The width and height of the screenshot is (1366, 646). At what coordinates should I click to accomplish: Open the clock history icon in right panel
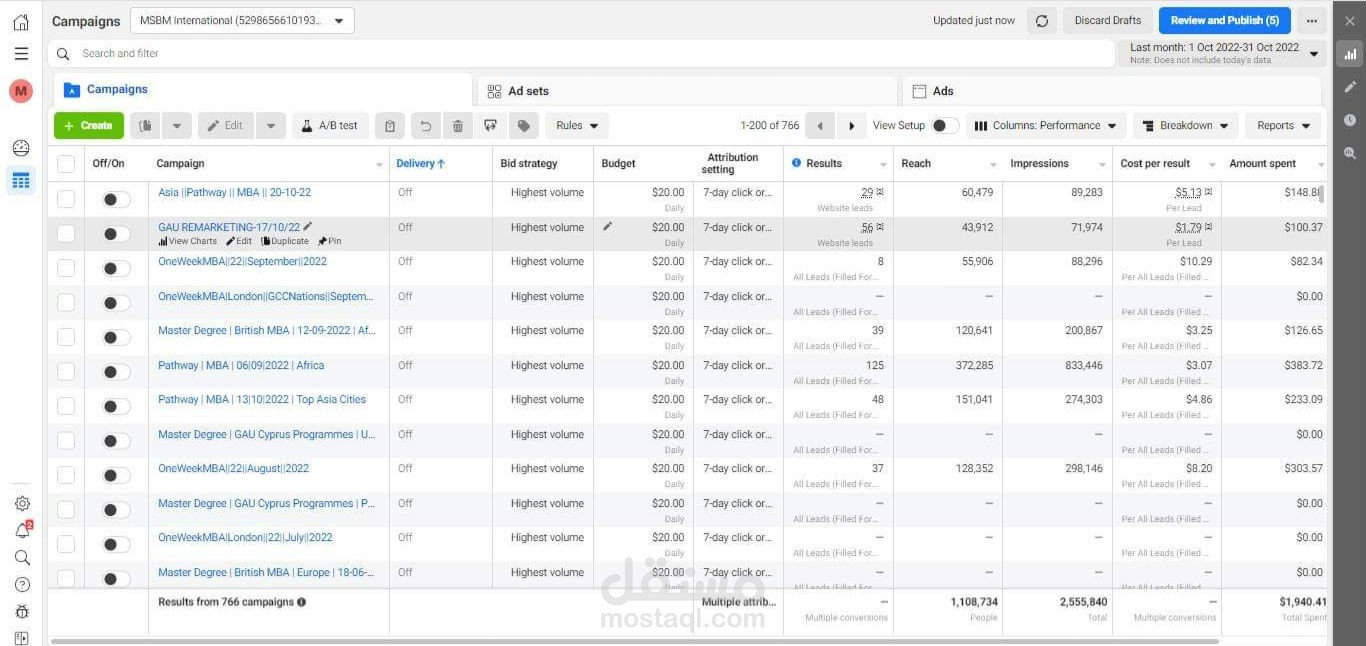coord(1350,120)
